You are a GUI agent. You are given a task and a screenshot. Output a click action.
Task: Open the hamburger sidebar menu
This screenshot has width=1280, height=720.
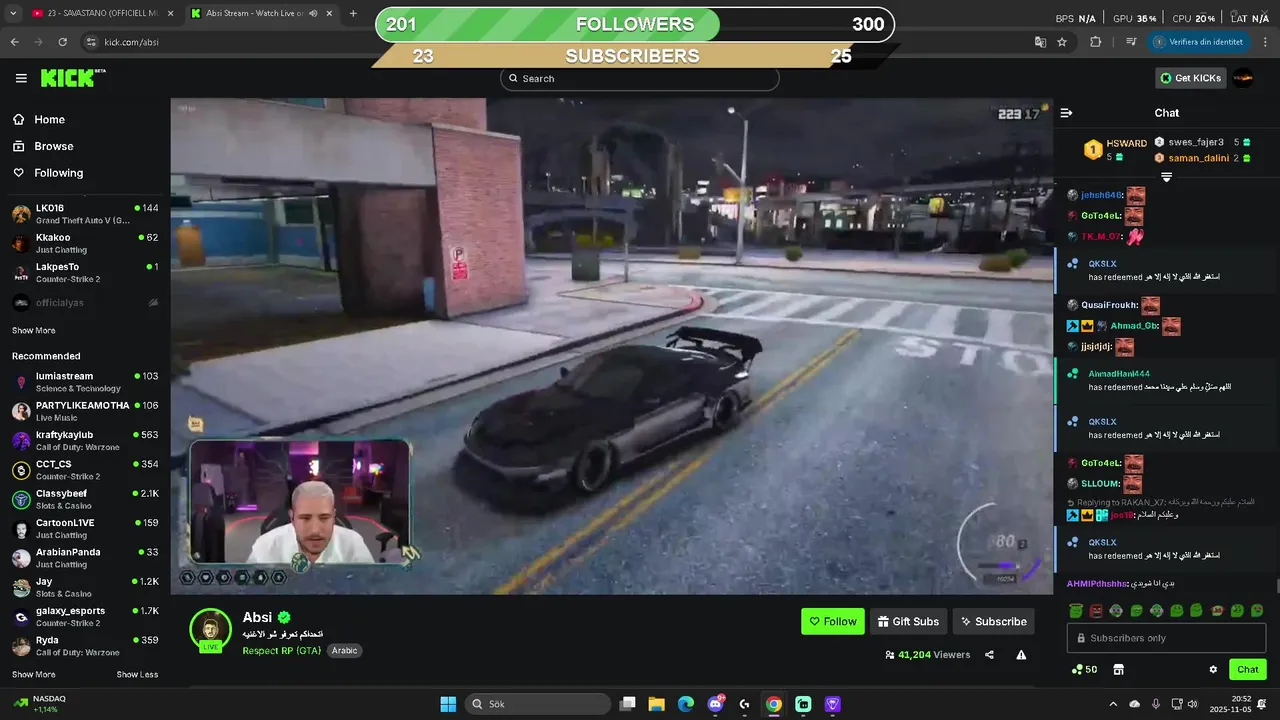pos(21,78)
